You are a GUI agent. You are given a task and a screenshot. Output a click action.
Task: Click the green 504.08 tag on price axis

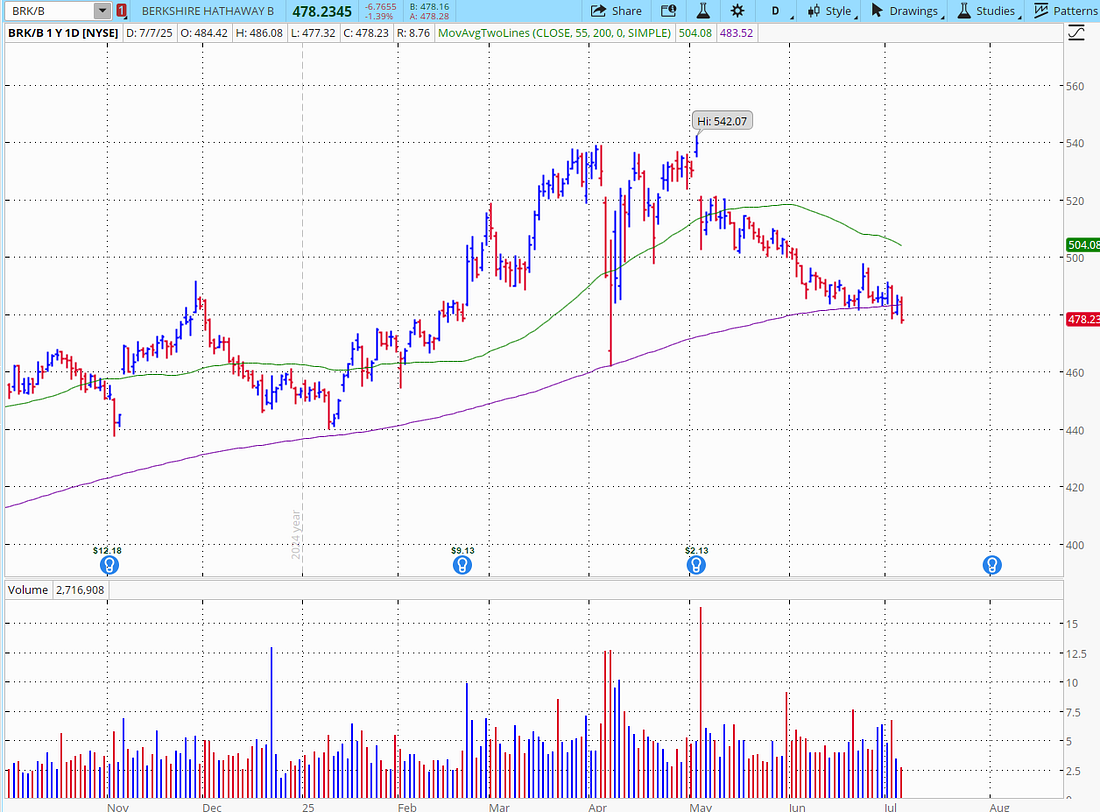[x=1082, y=245]
